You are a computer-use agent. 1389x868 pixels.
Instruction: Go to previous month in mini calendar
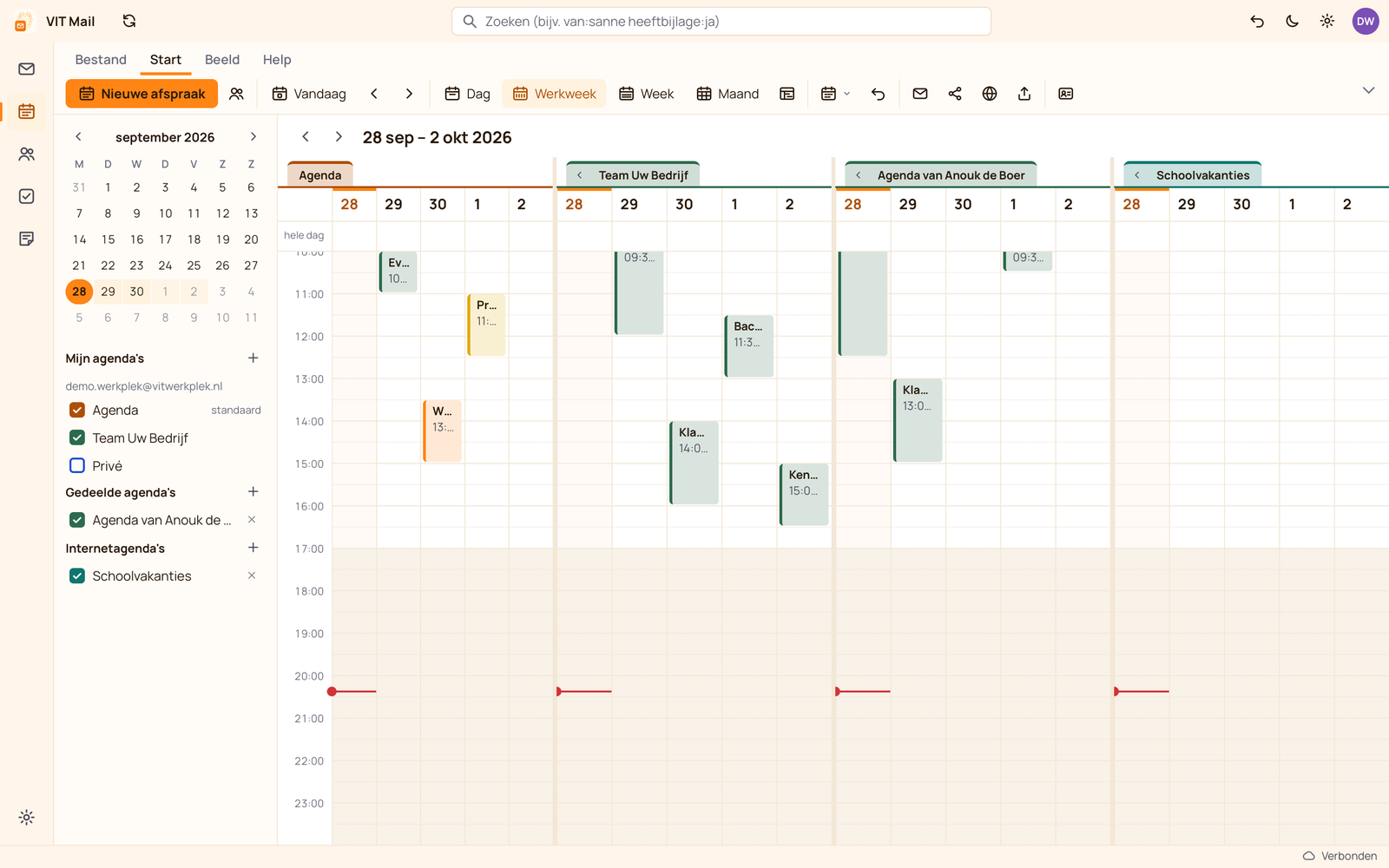click(x=78, y=136)
